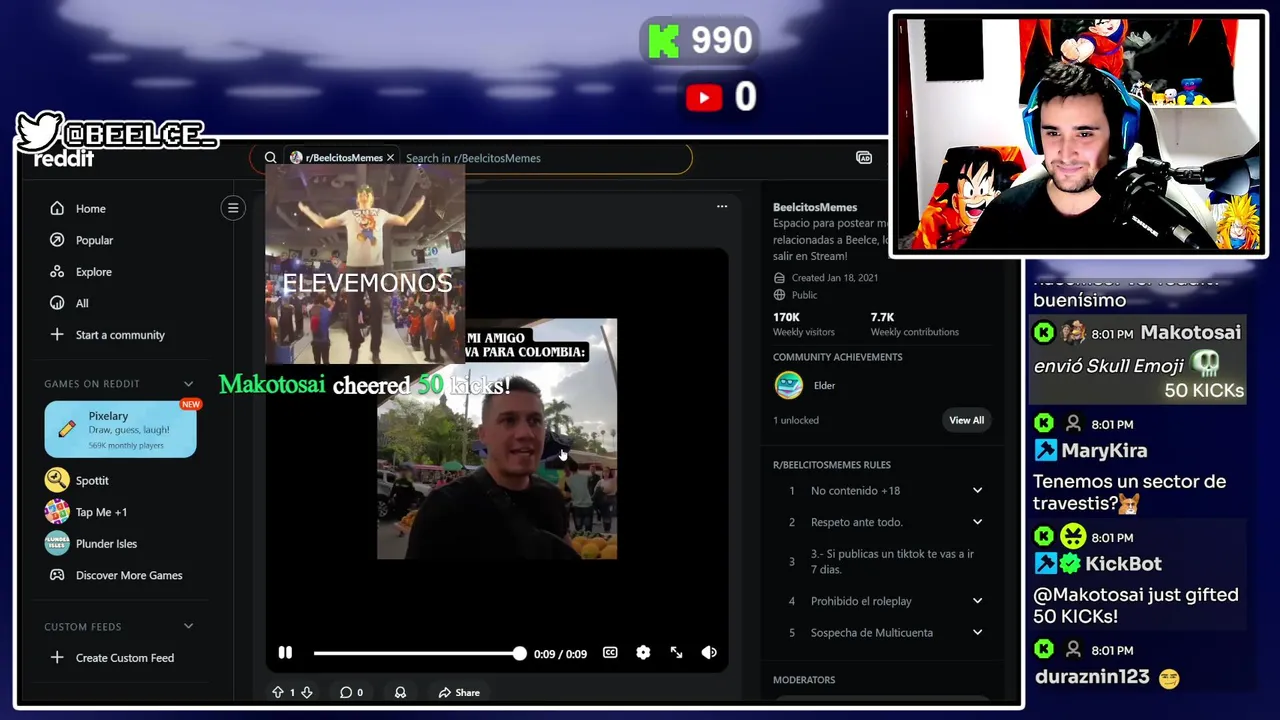
Task: Click the ad icon in Reddit header
Action: [864, 158]
